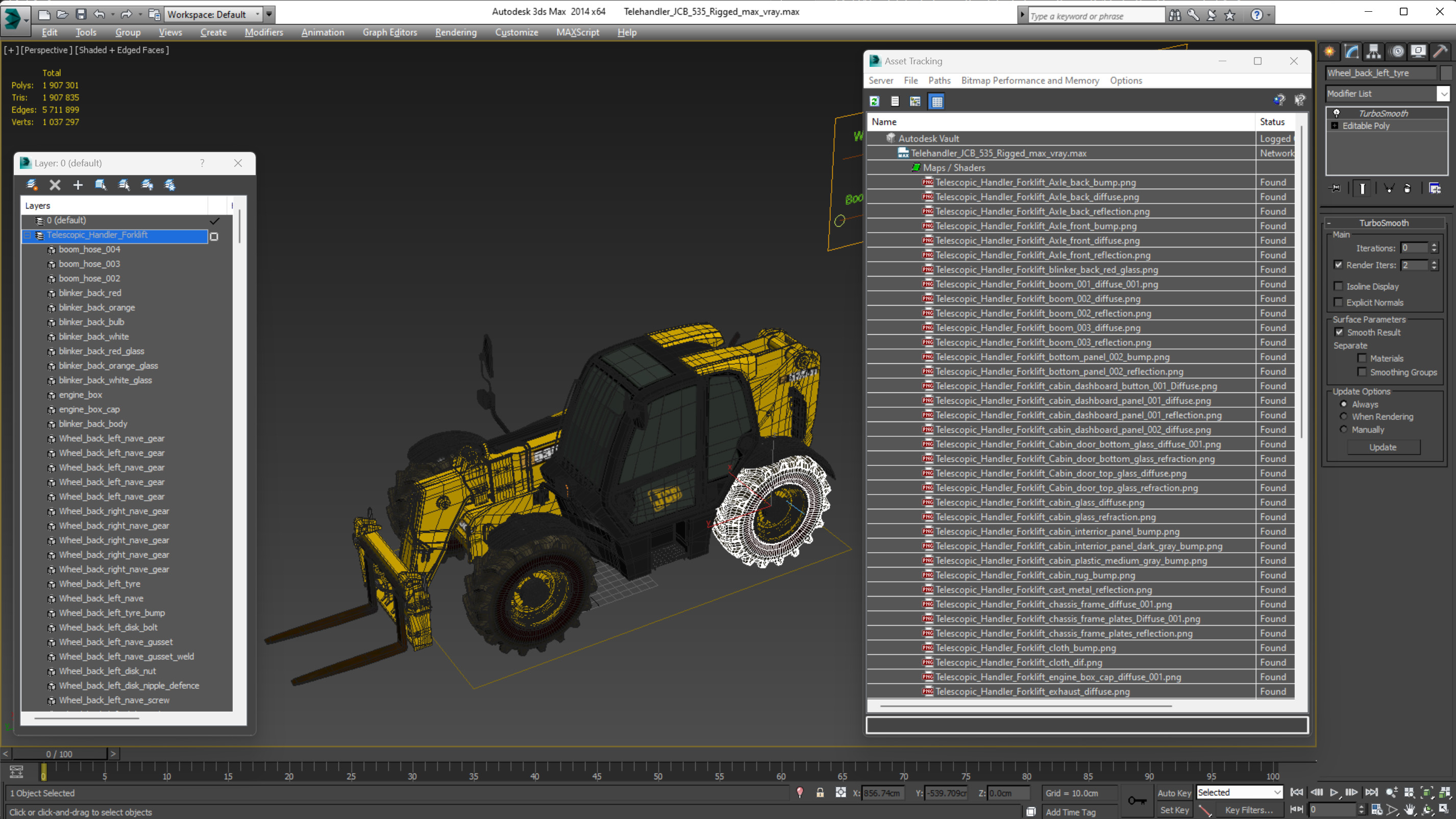Click the Auto Key button
This screenshot has width=1456, height=819.
click(x=1174, y=793)
